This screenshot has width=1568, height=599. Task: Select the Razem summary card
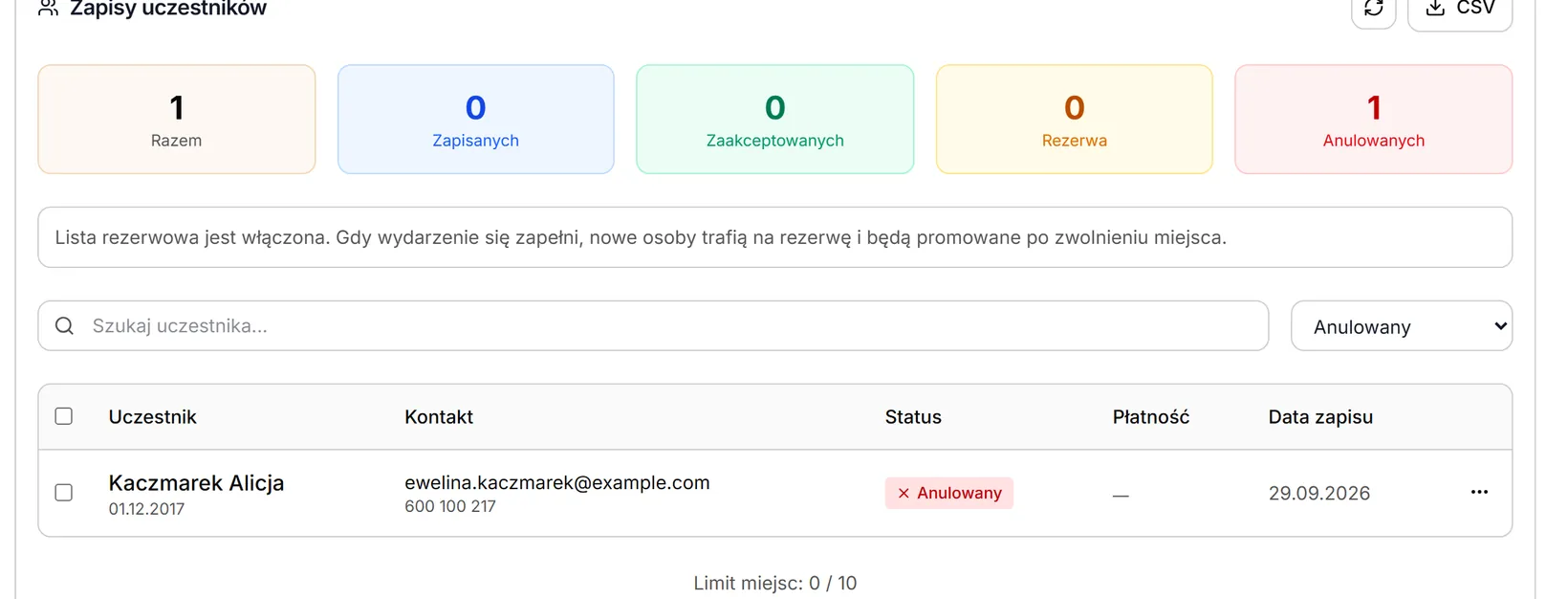point(177,120)
